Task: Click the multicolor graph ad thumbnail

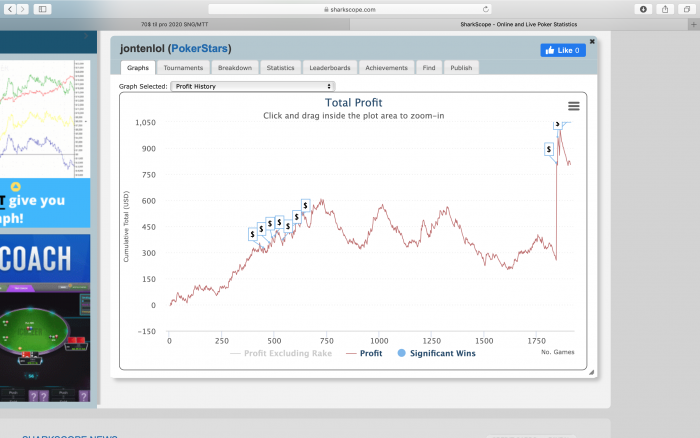Action: [x=45, y=119]
